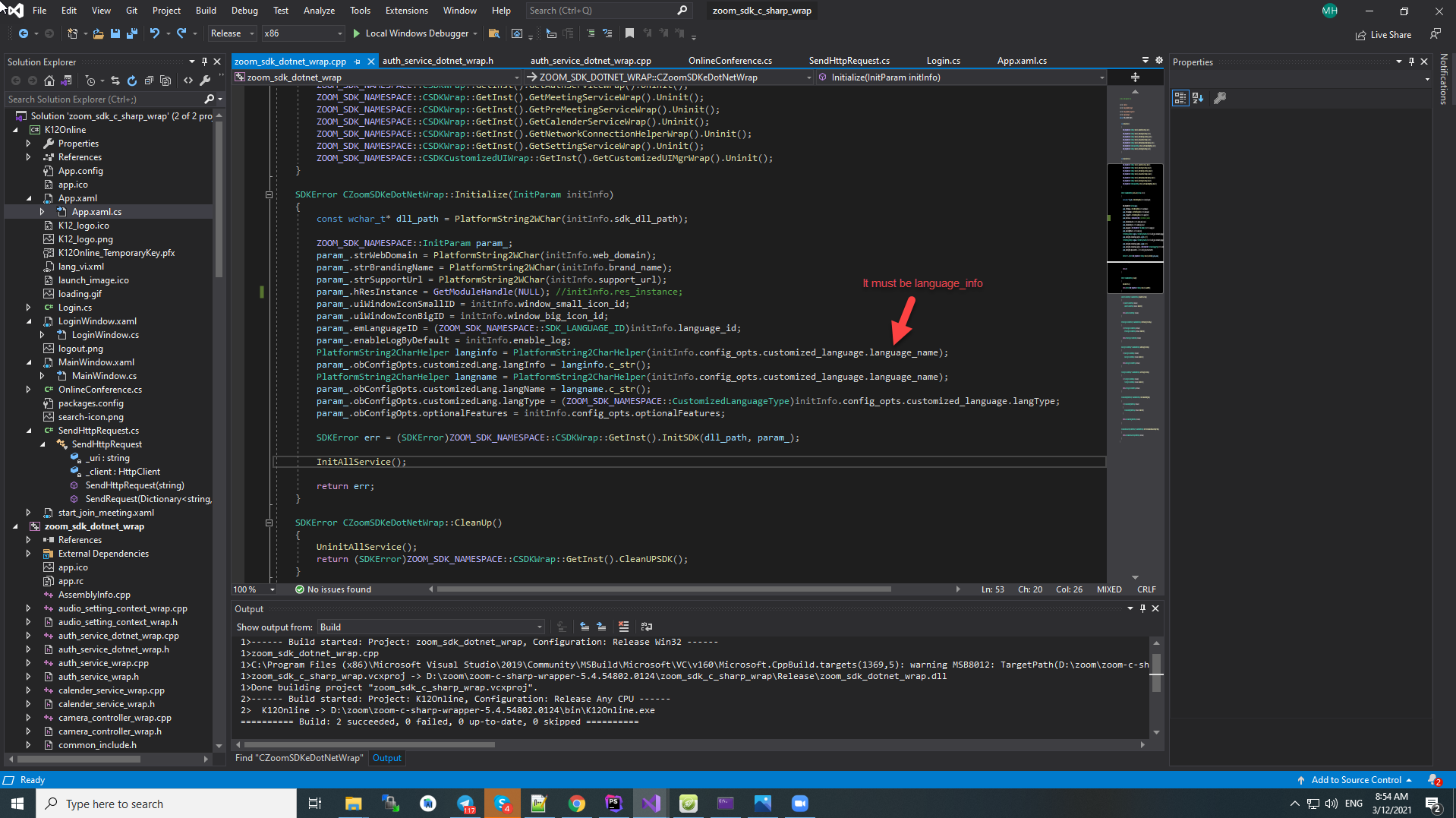This screenshot has width=1456, height=818.
Task: Open the Release configuration dropdown
Action: (232, 33)
